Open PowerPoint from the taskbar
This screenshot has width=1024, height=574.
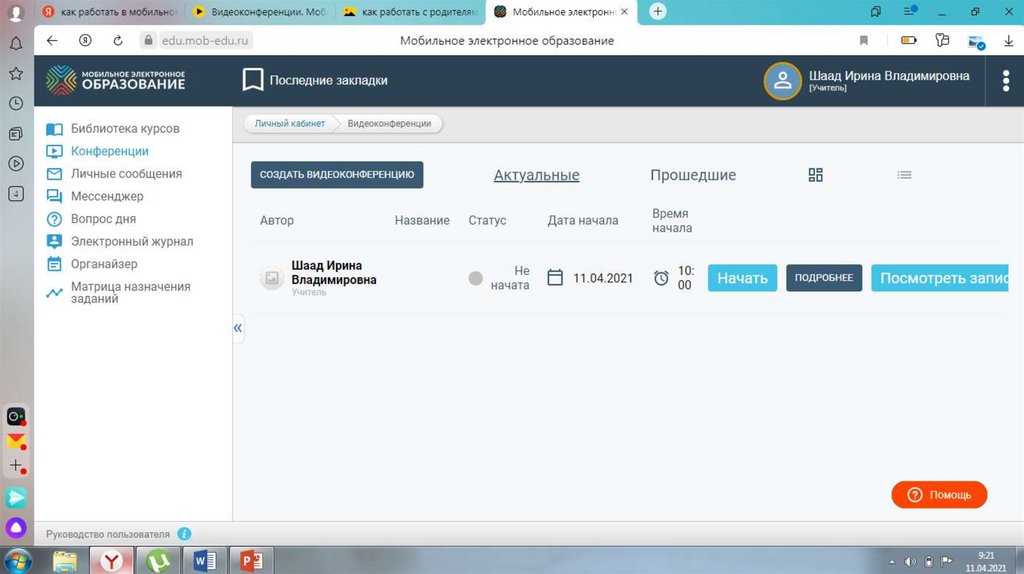(251, 561)
